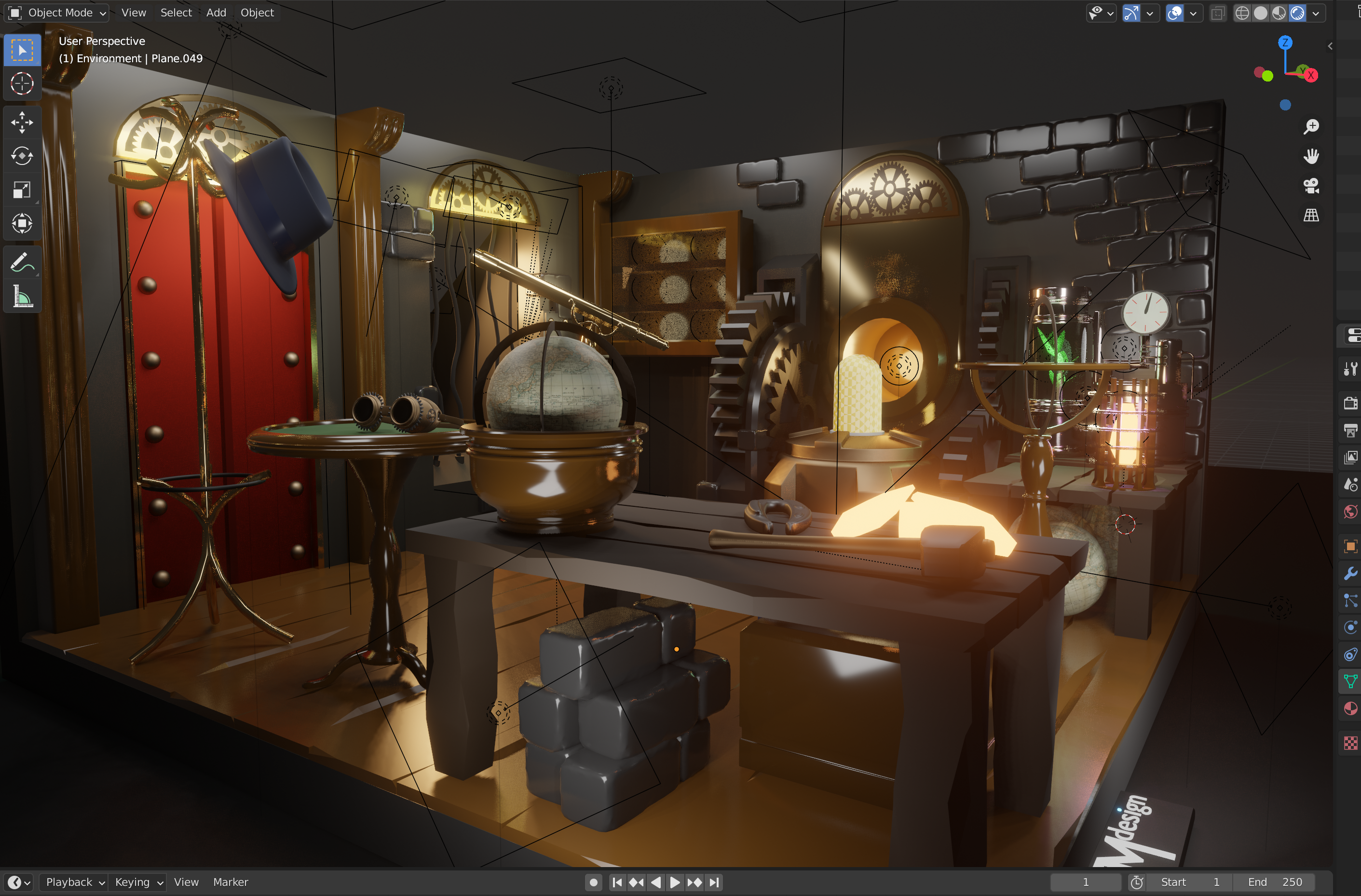The image size is (1361, 896).
Task: Click the End frame field showing 250
Action: (x=1274, y=882)
